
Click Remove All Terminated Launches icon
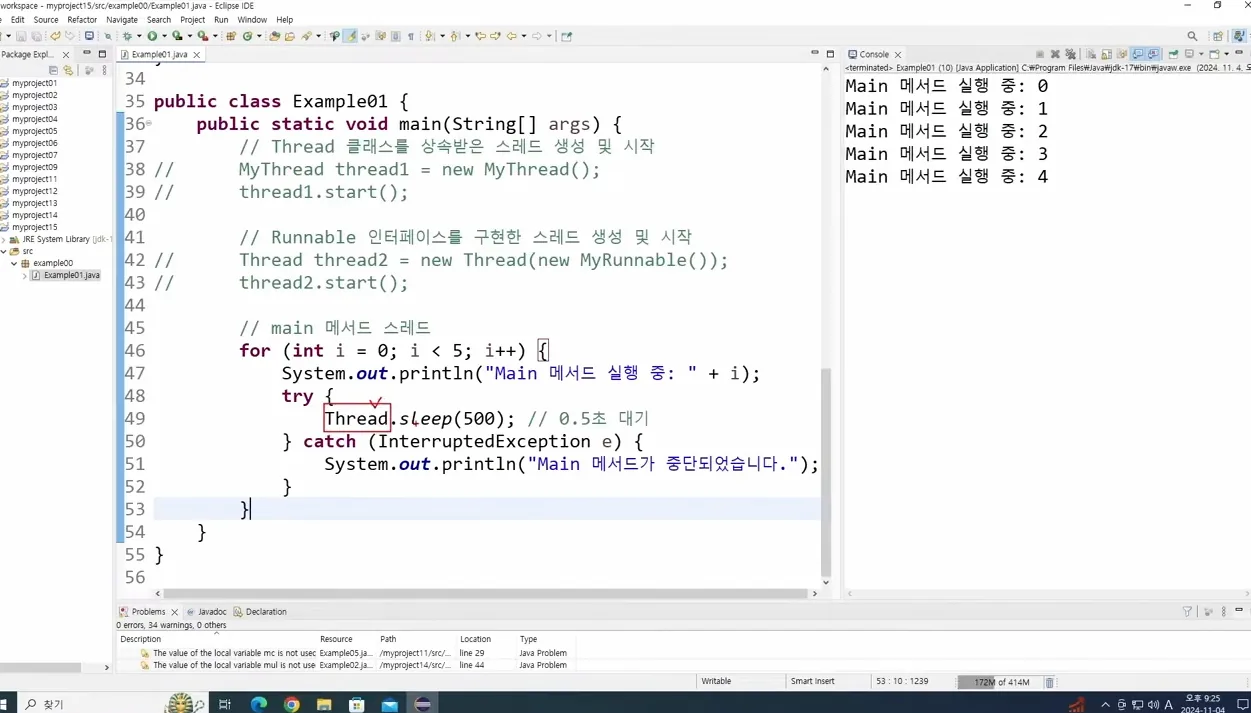(1071, 54)
